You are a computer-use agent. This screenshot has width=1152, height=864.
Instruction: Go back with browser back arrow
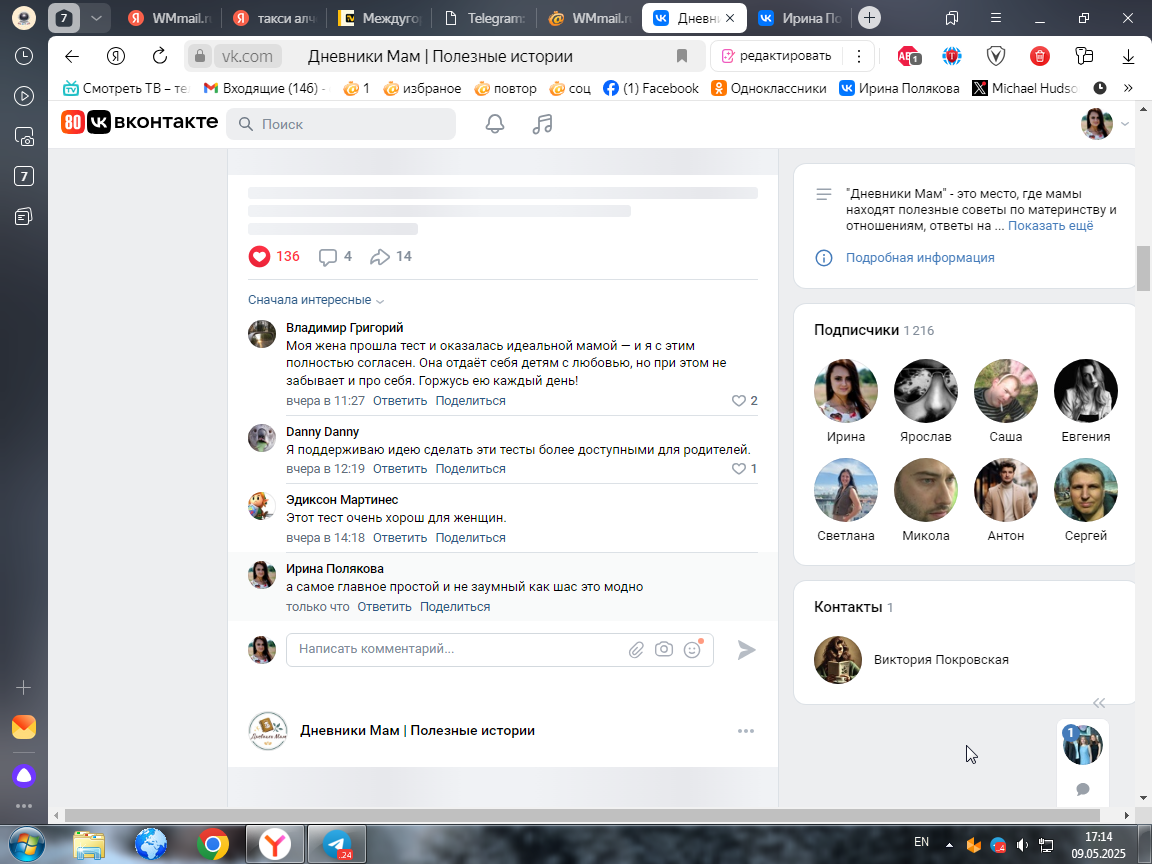(x=71, y=56)
